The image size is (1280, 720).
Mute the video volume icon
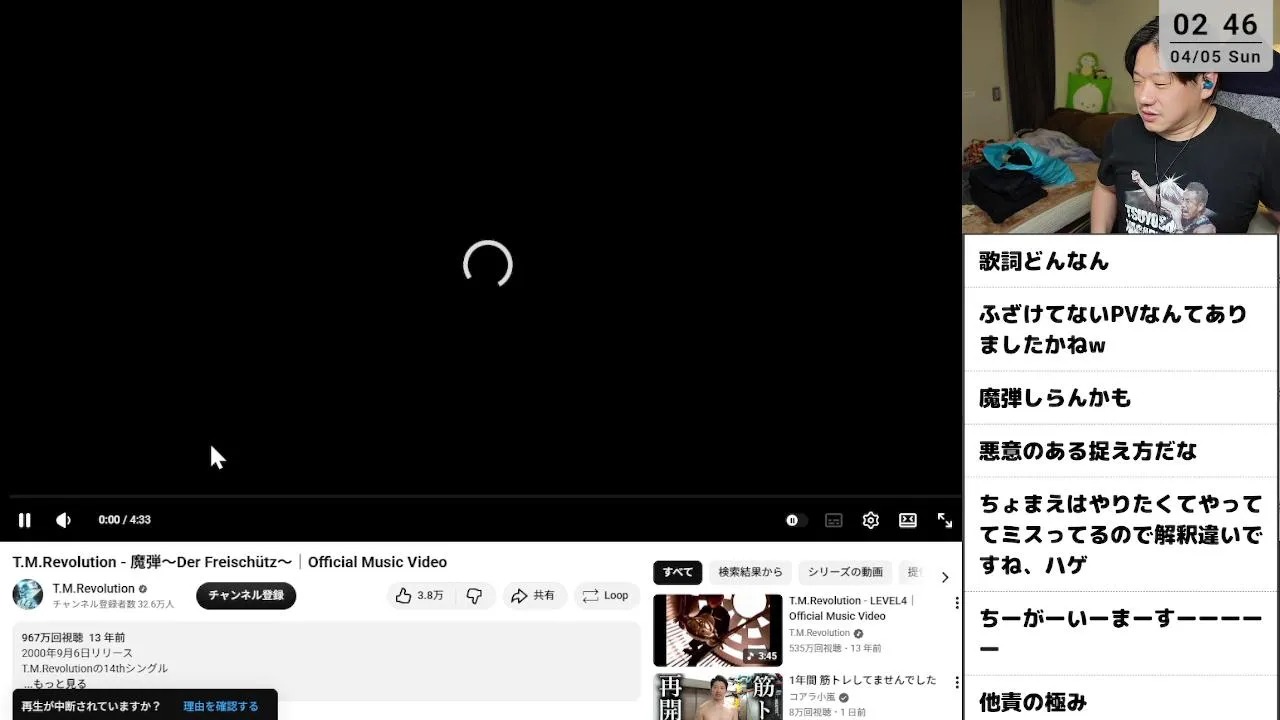coord(63,520)
